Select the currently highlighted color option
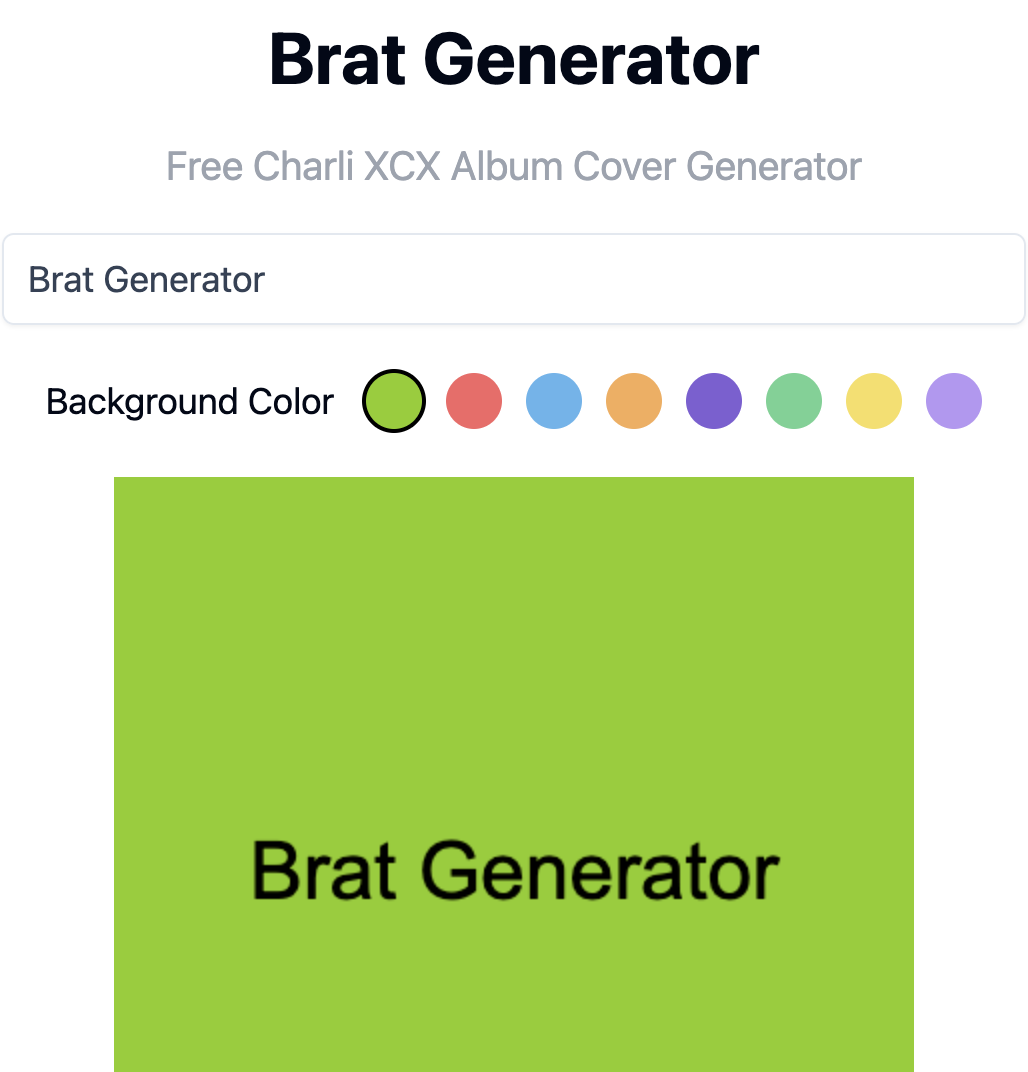 coord(393,400)
